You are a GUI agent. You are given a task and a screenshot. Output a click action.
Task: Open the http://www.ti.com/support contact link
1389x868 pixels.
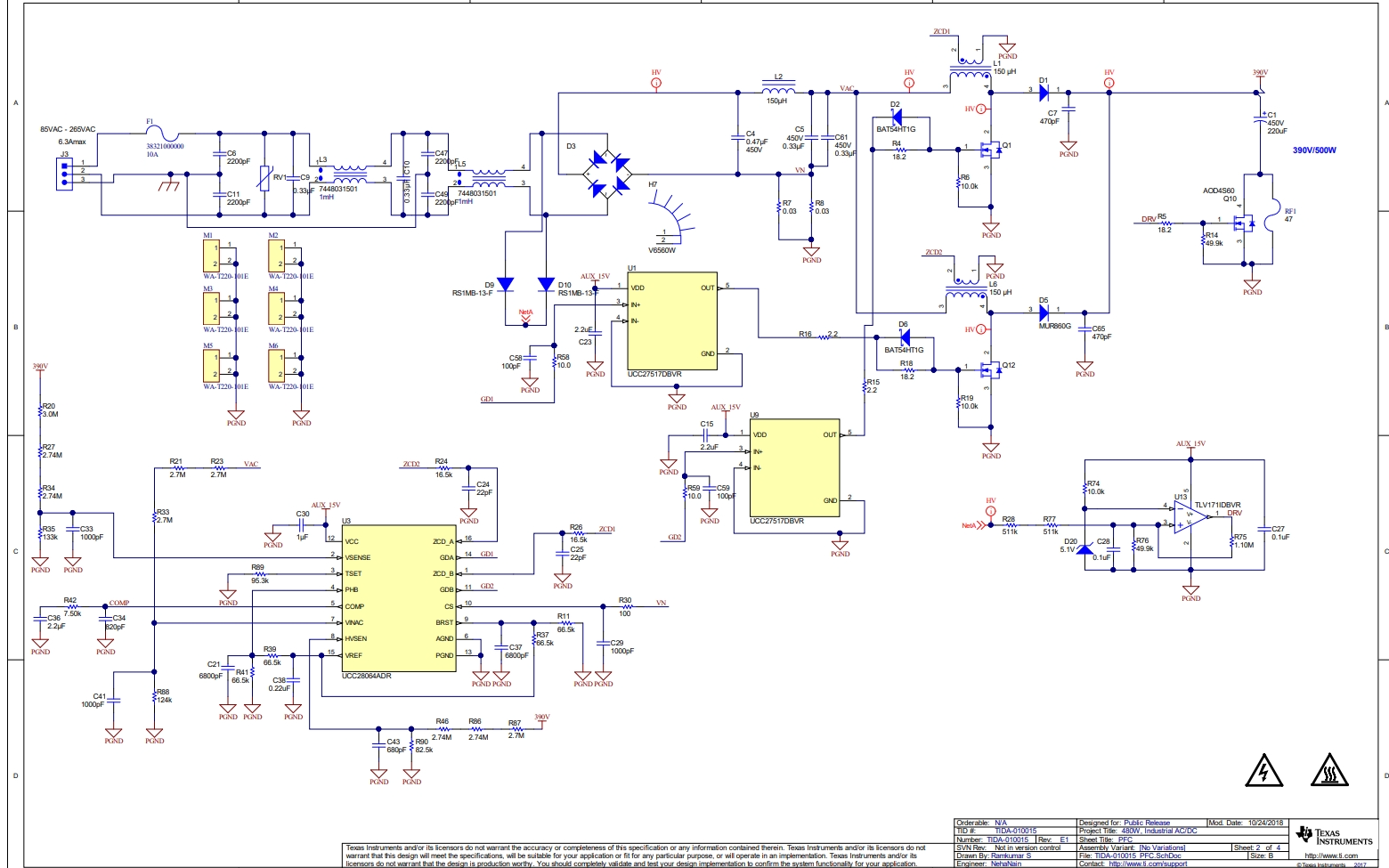1148,864
